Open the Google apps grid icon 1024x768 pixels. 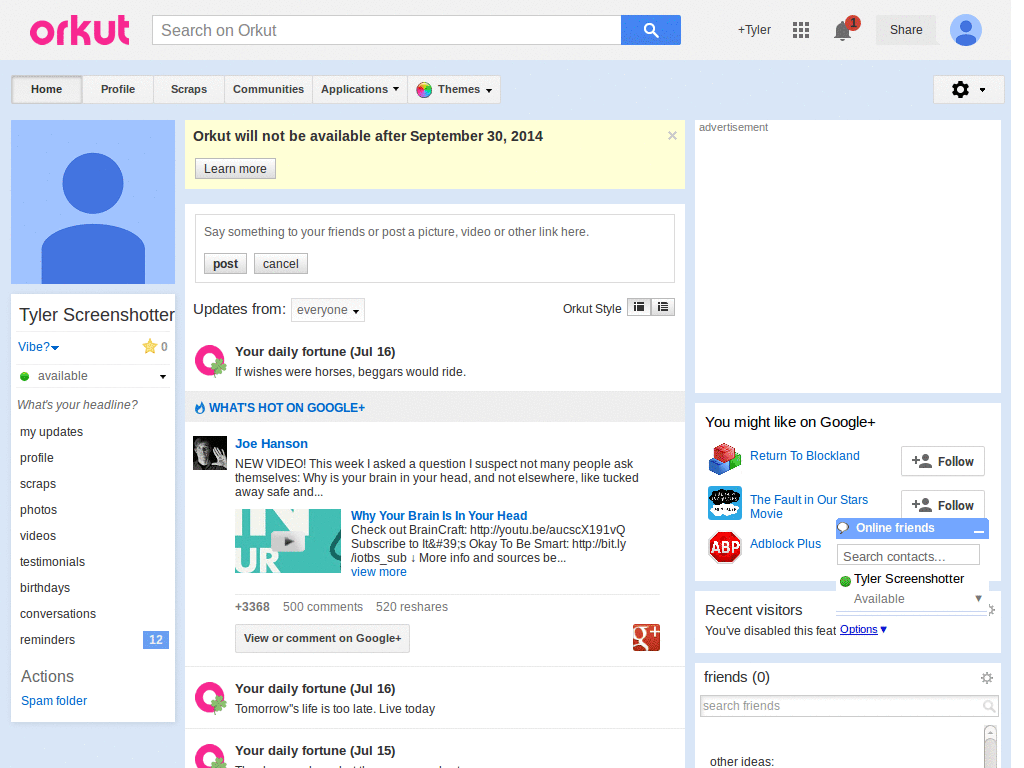[801, 30]
